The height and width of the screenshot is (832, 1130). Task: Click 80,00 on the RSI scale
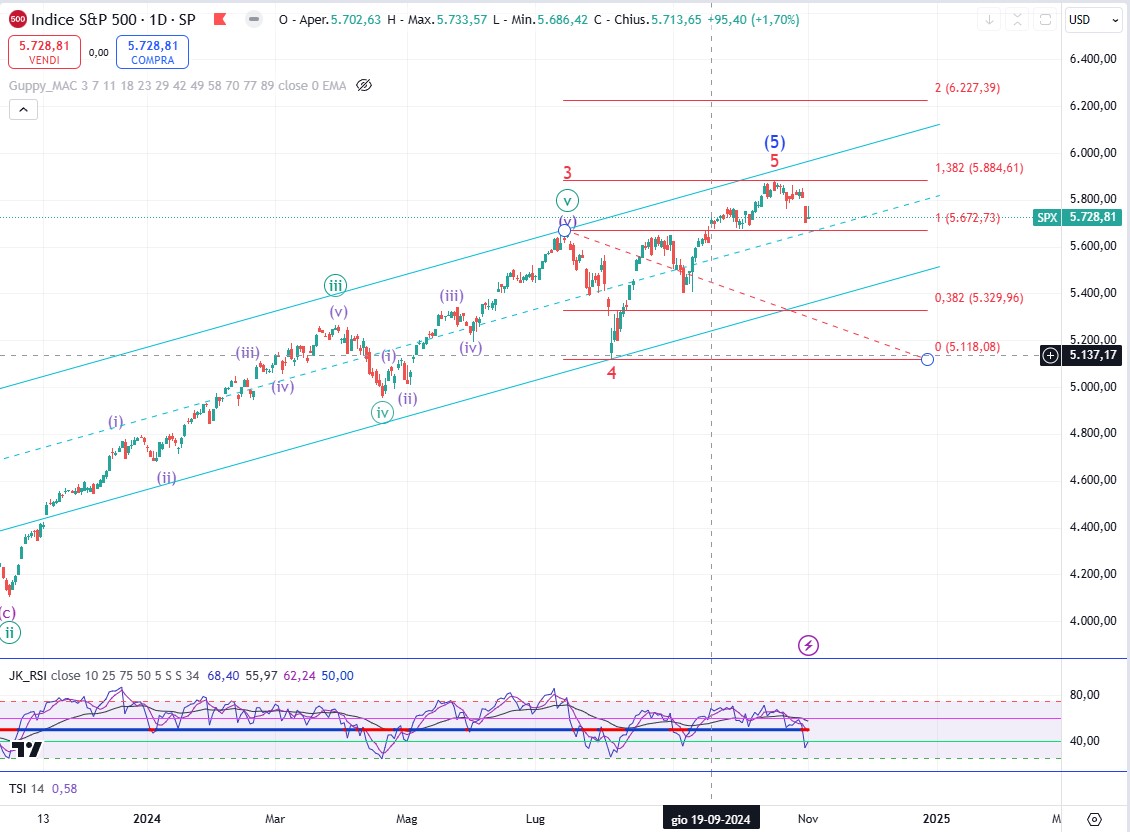1084,695
